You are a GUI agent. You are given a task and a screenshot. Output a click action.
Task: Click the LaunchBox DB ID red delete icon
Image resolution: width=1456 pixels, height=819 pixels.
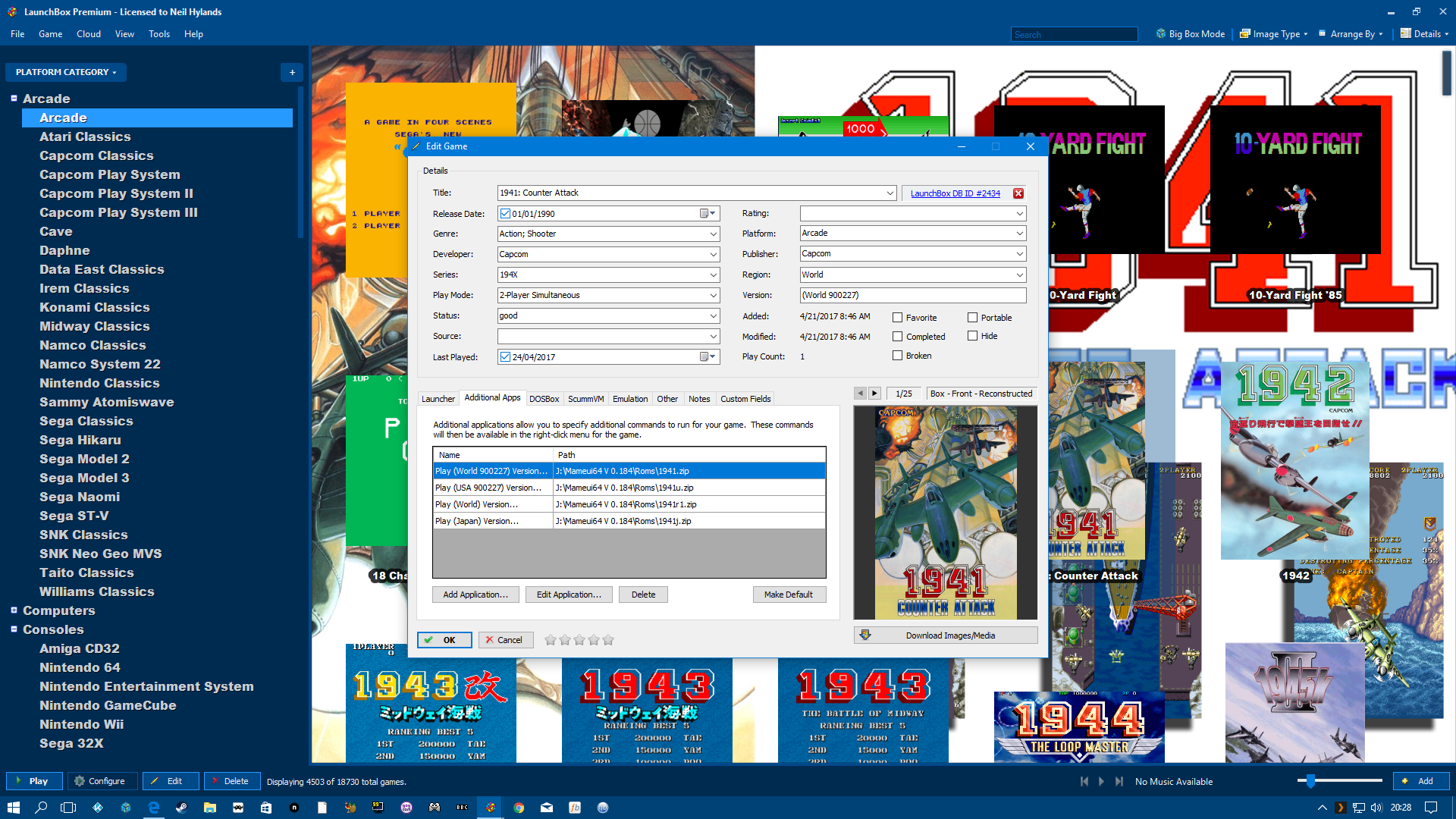click(x=1018, y=193)
